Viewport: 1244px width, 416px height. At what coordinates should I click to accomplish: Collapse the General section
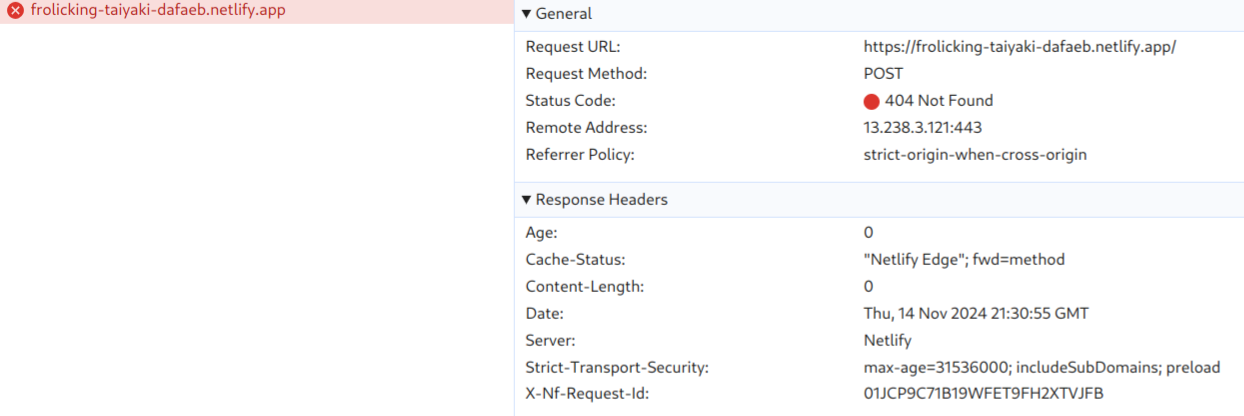tap(527, 14)
